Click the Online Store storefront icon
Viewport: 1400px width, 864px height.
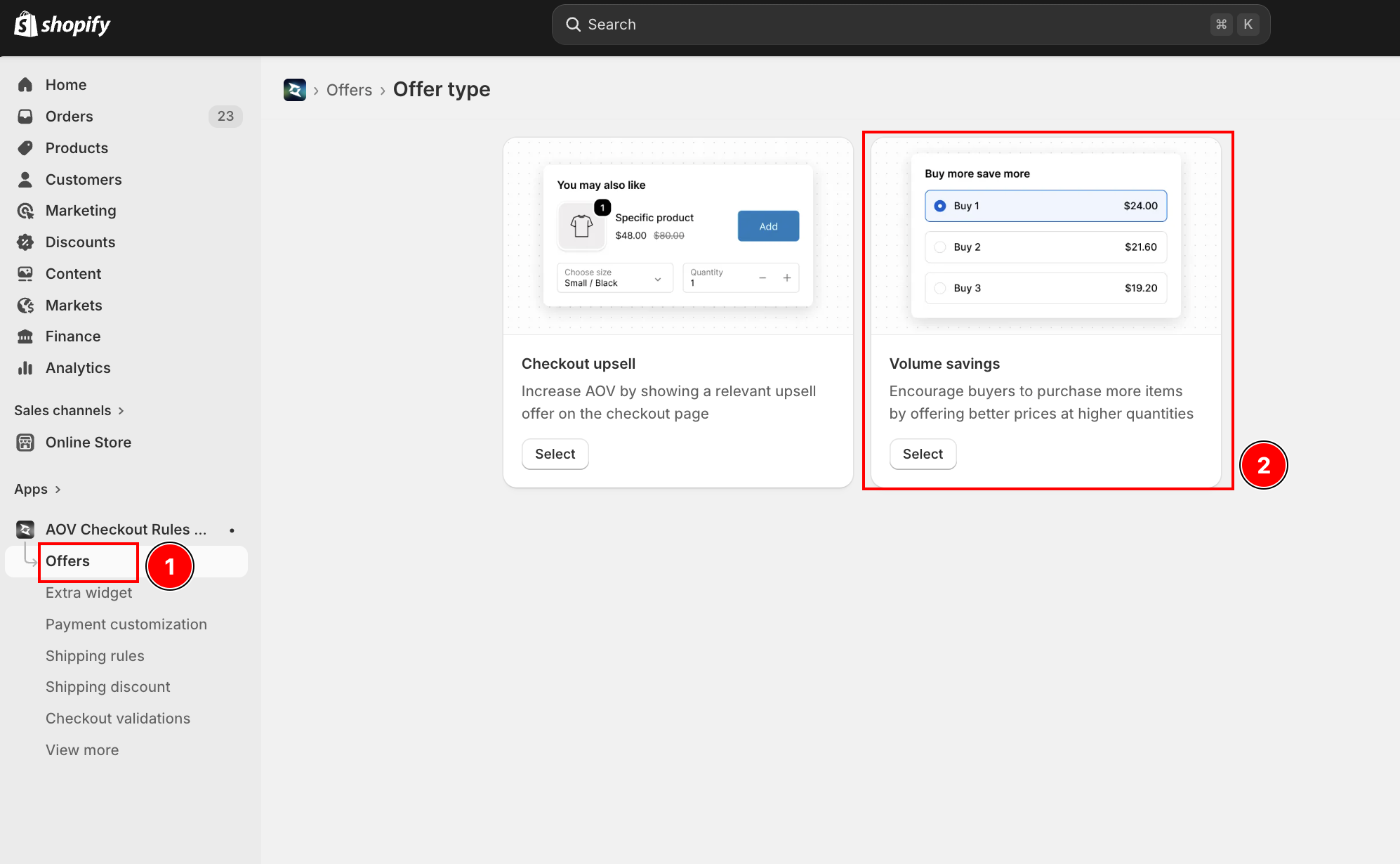point(25,443)
